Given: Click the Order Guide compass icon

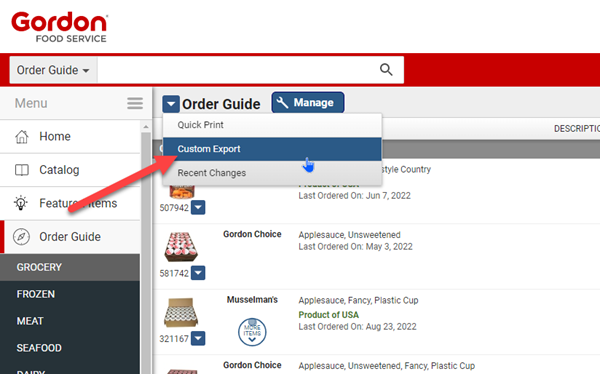Looking at the screenshot, I should click(21, 237).
